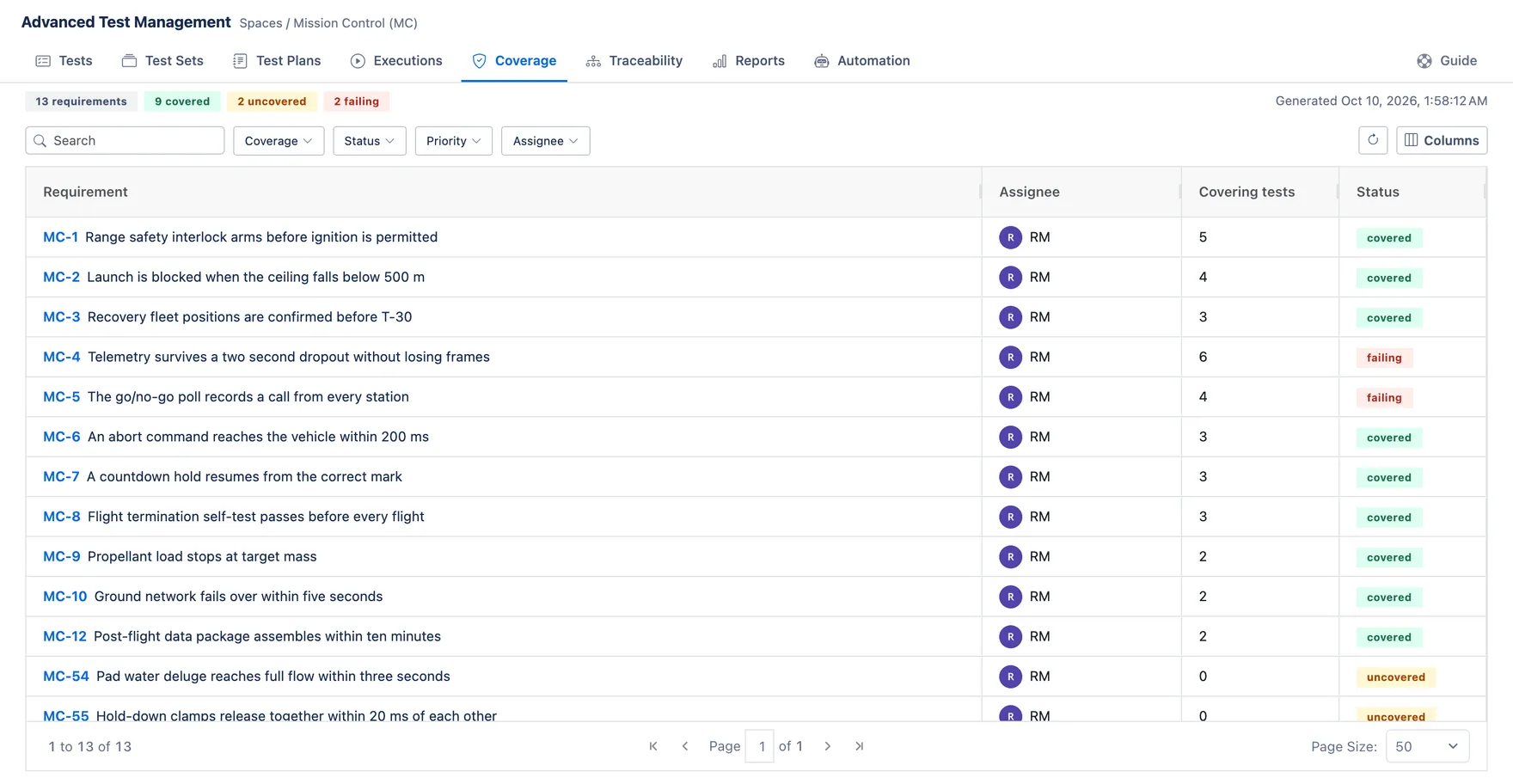
Task: Click the RM avatar in MC-4 row
Action: coord(1010,357)
